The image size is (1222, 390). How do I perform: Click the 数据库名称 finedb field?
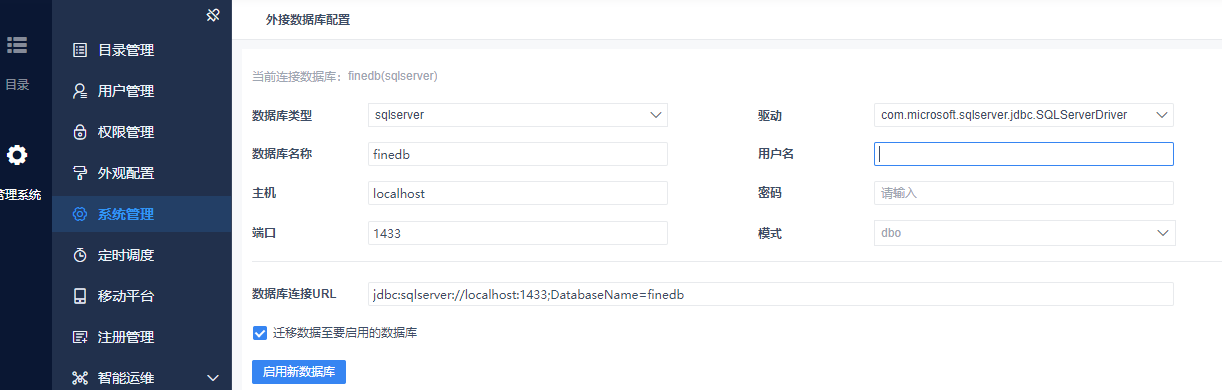click(x=518, y=154)
